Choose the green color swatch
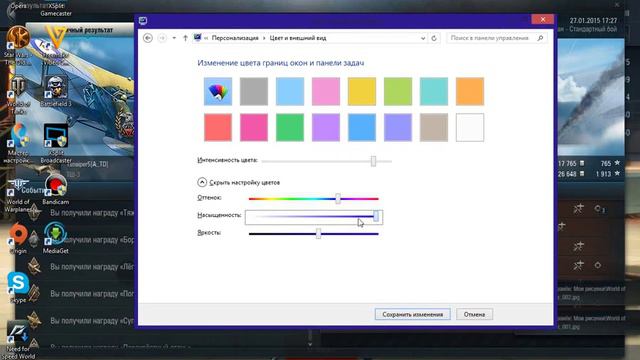This screenshot has height=360, width=640. point(290,127)
